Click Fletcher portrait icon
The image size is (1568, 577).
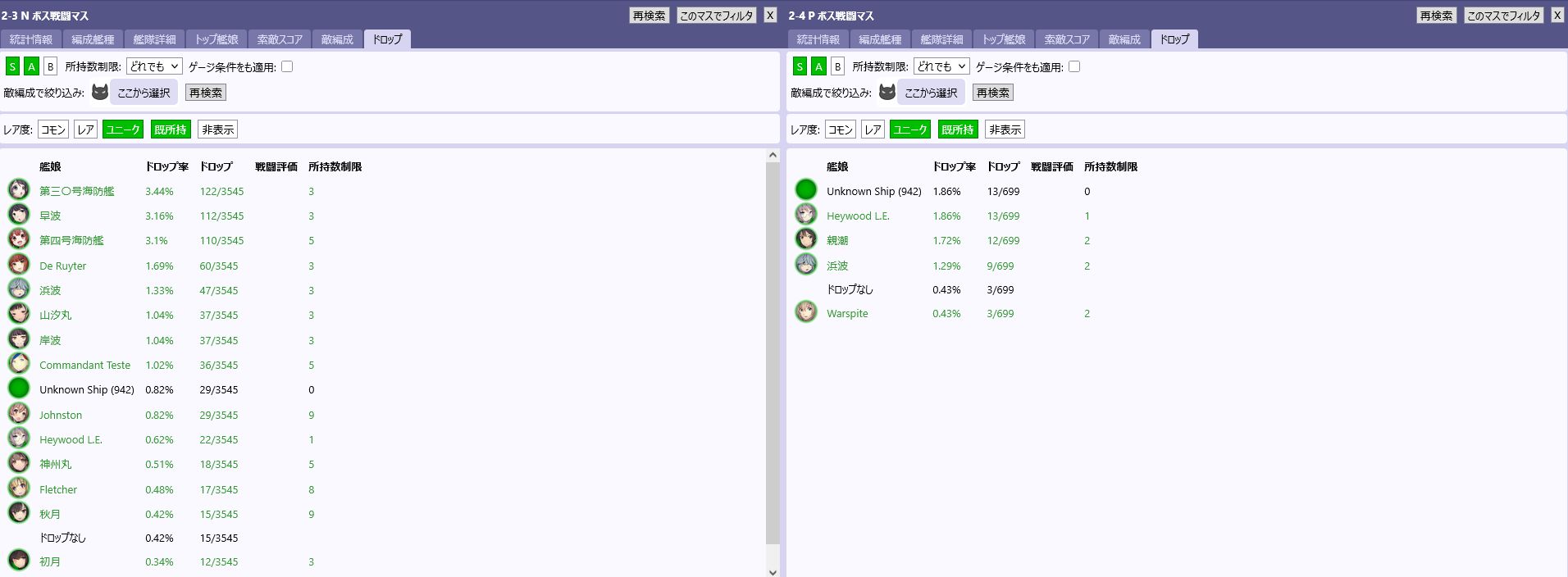[x=19, y=488]
